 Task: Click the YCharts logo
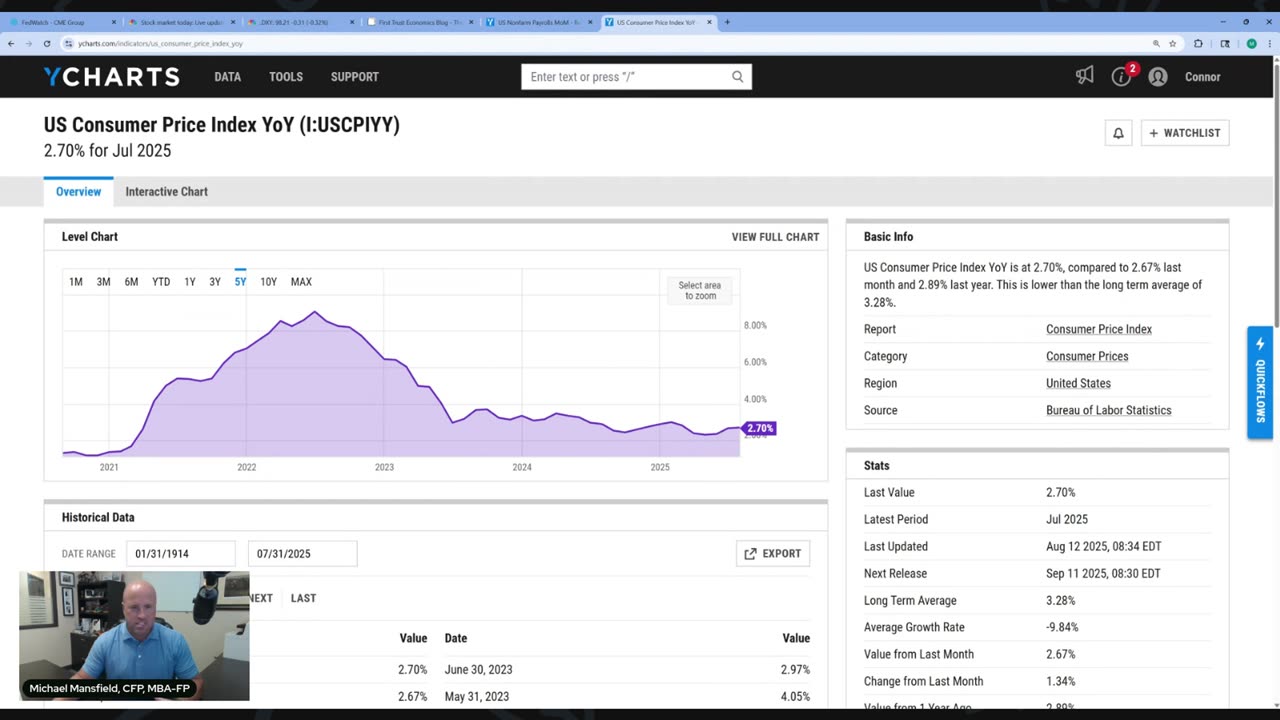tap(111, 77)
